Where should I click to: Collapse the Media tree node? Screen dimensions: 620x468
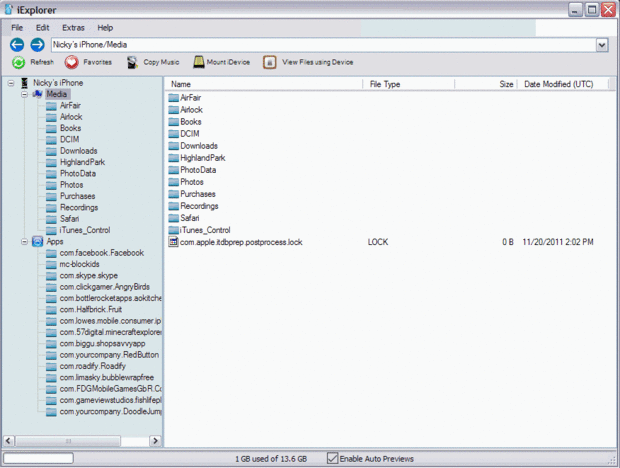[25, 94]
